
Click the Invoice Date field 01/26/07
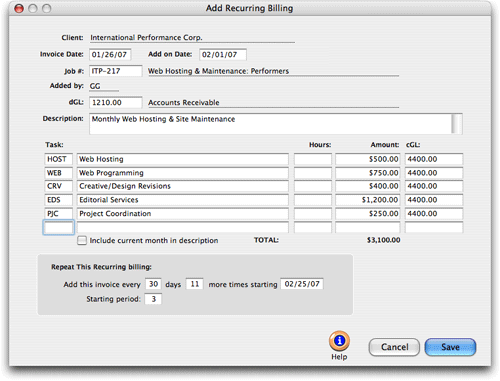110,55
